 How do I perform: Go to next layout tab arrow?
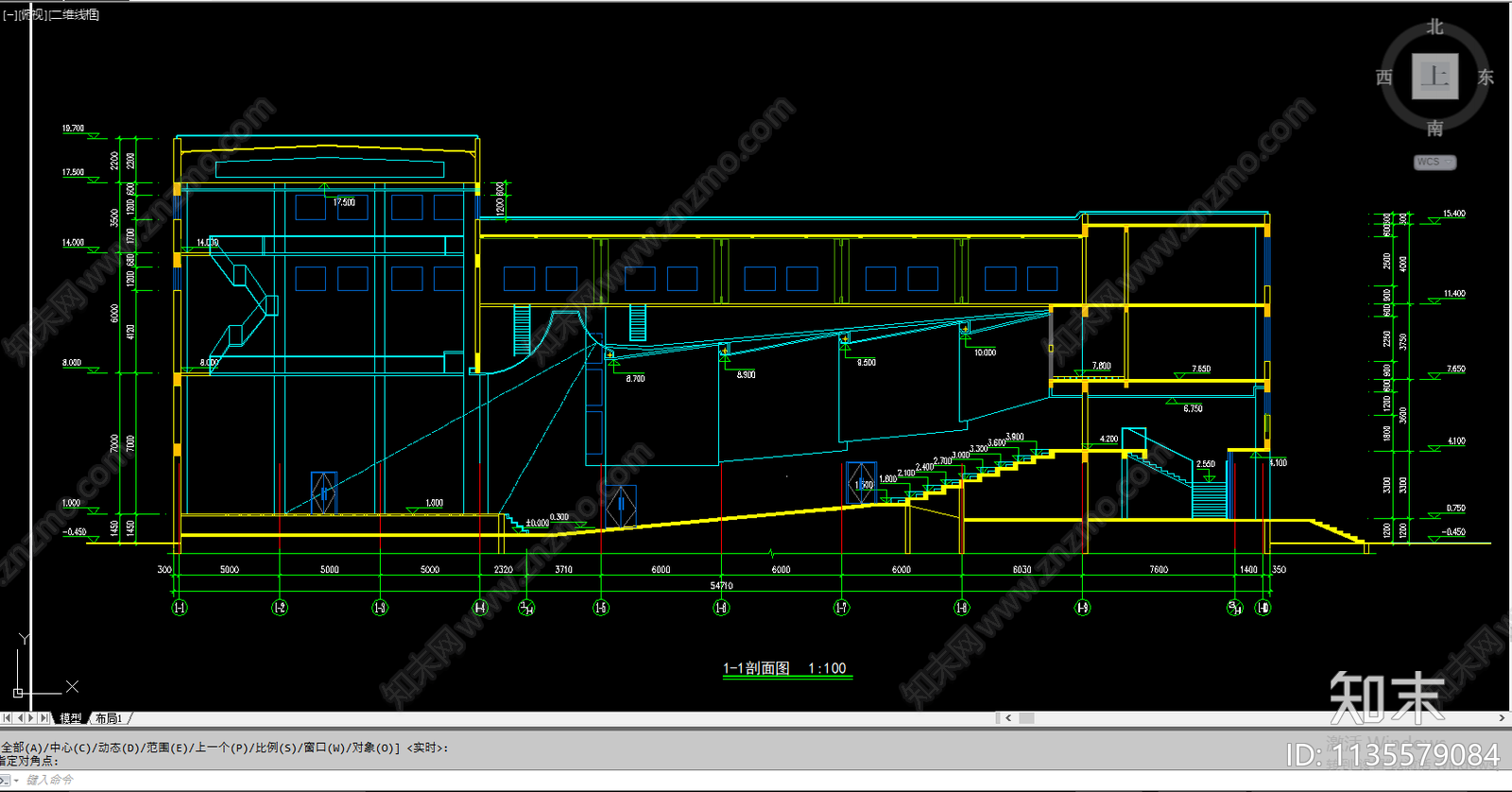[x=32, y=718]
